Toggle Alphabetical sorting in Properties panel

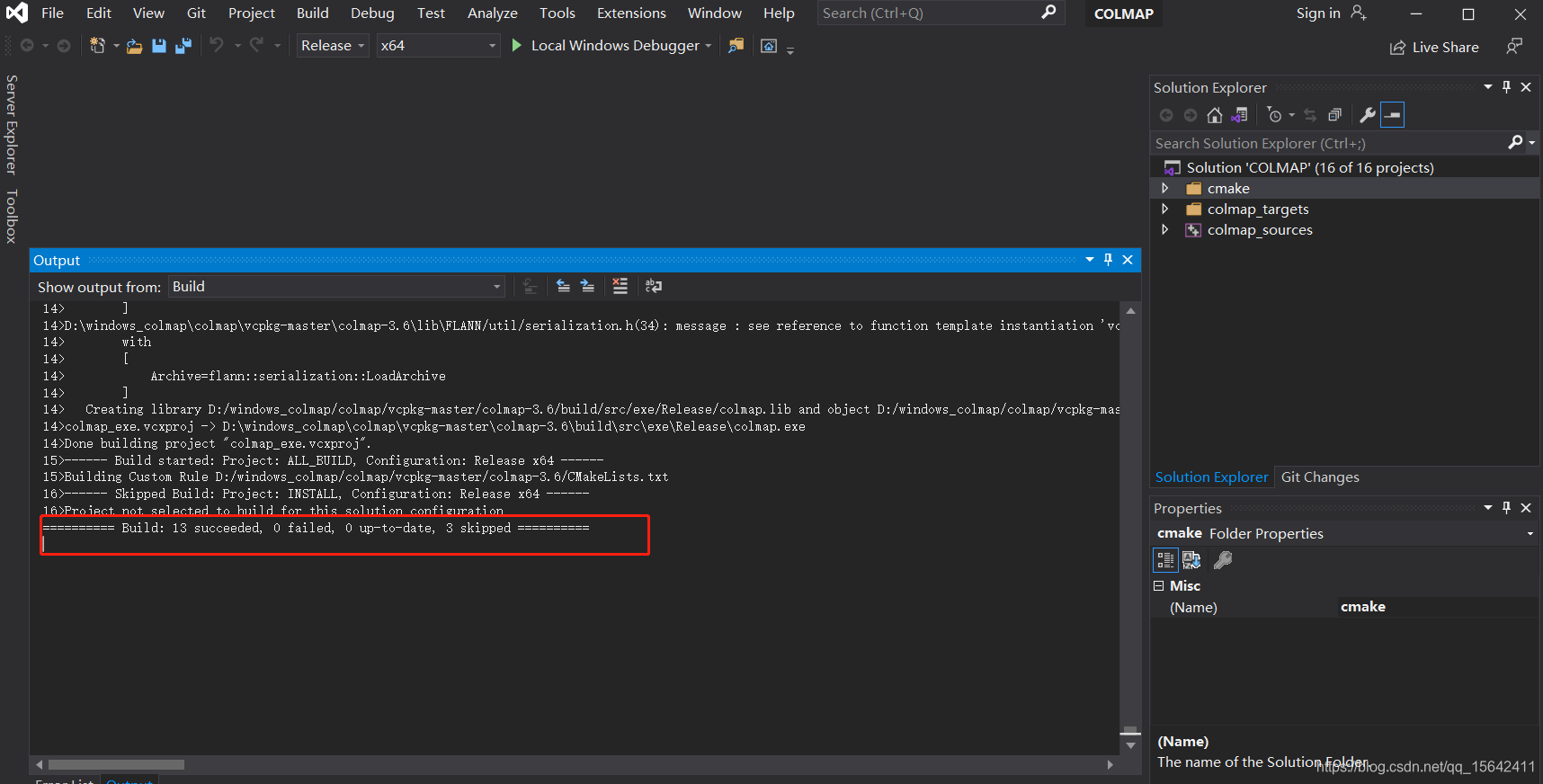1192,560
